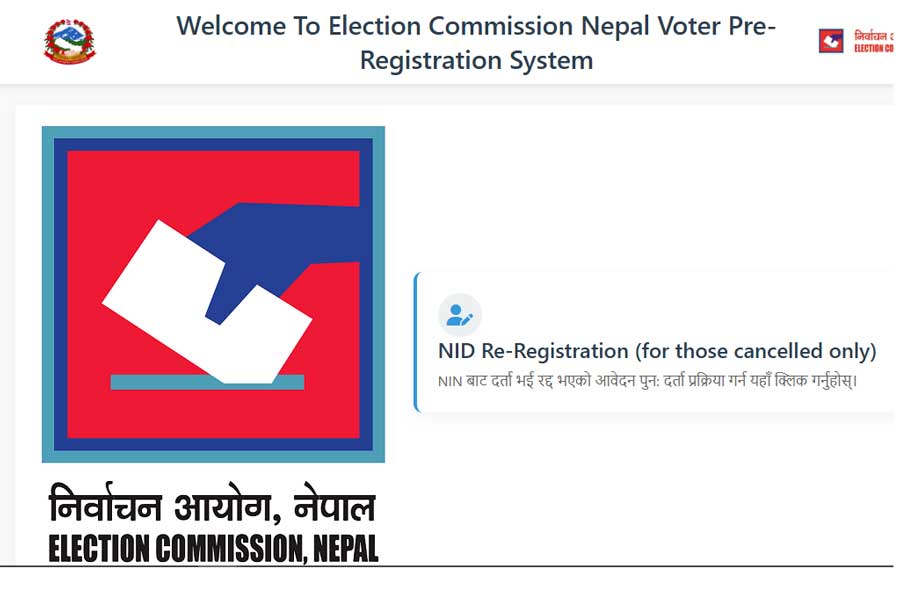Click the 'Registration System' line of the title
Screen dimensions: 900x594
pyautogui.click(x=476, y=60)
